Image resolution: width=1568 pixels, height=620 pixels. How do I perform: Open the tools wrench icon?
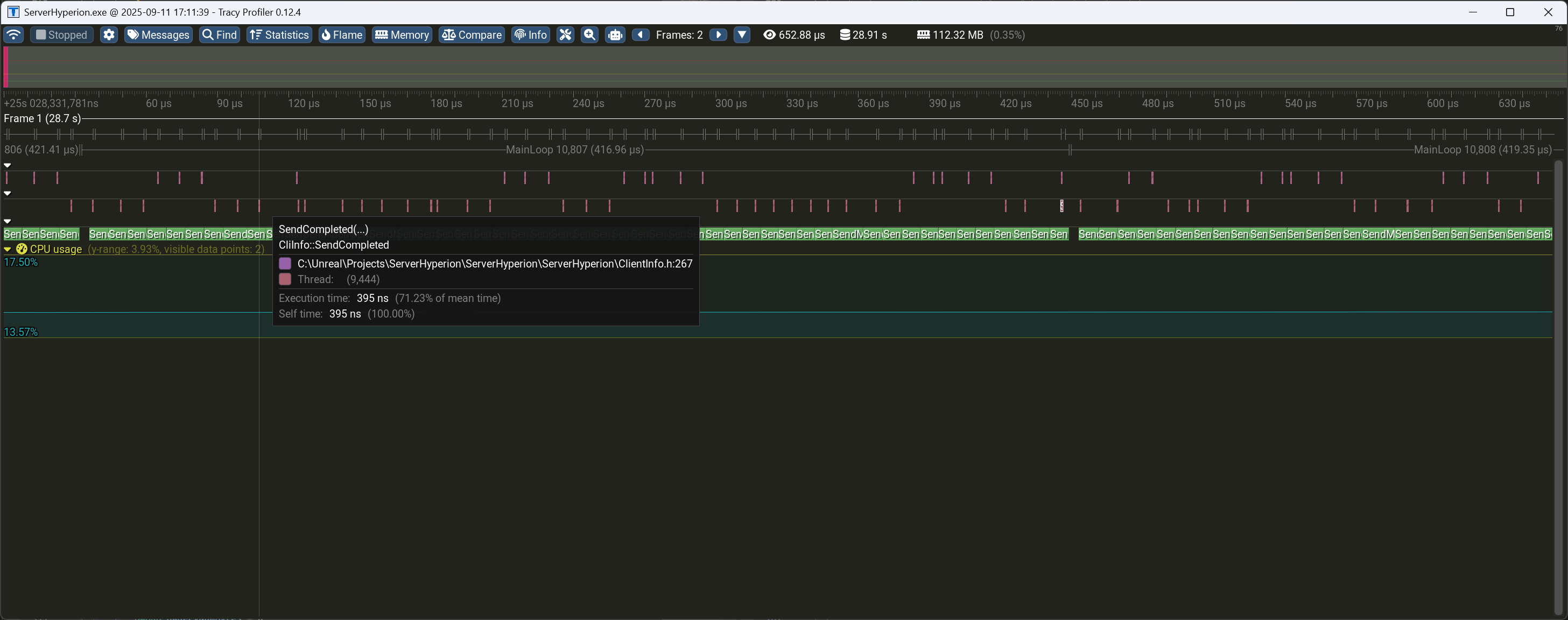(x=566, y=34)
